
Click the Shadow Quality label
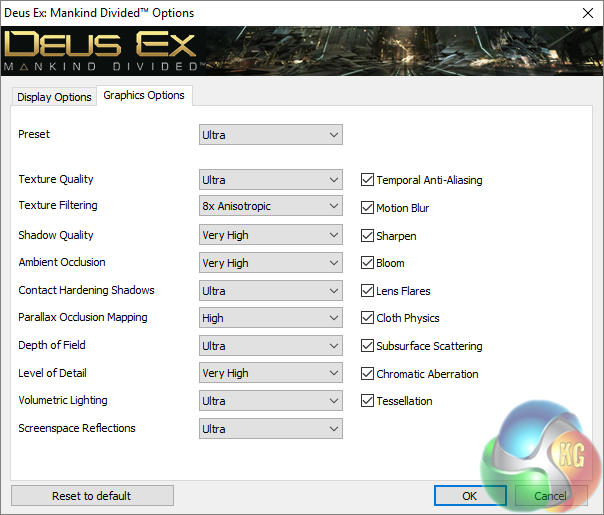(x=56, y=235)
